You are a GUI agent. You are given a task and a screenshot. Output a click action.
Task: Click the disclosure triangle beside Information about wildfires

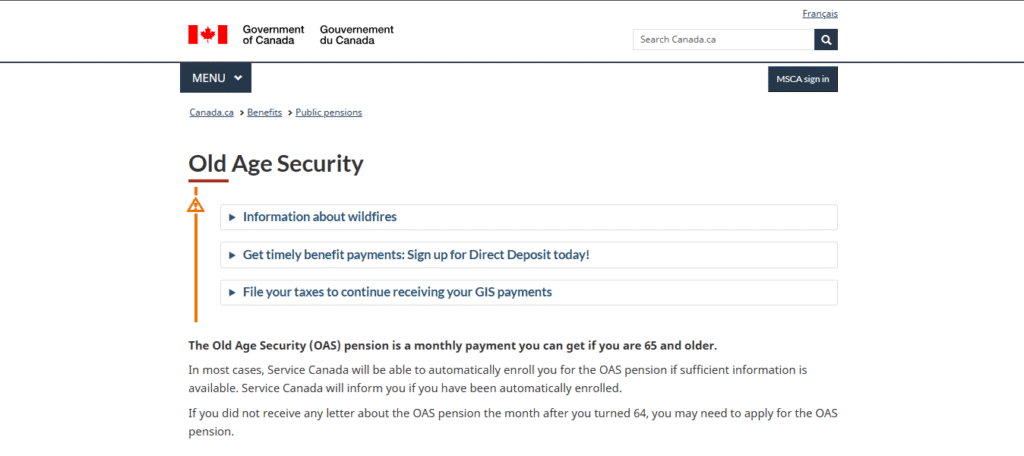232,218
